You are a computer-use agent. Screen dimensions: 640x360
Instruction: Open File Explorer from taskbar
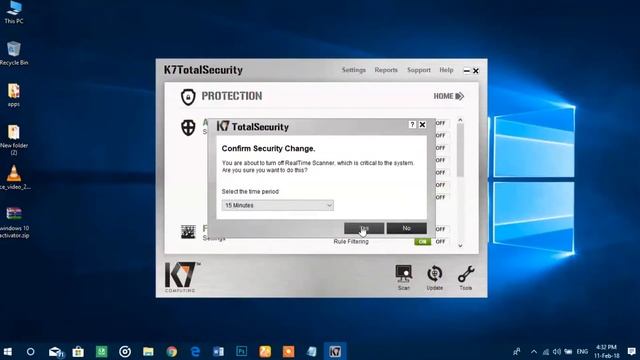click(x=148, y=351)
